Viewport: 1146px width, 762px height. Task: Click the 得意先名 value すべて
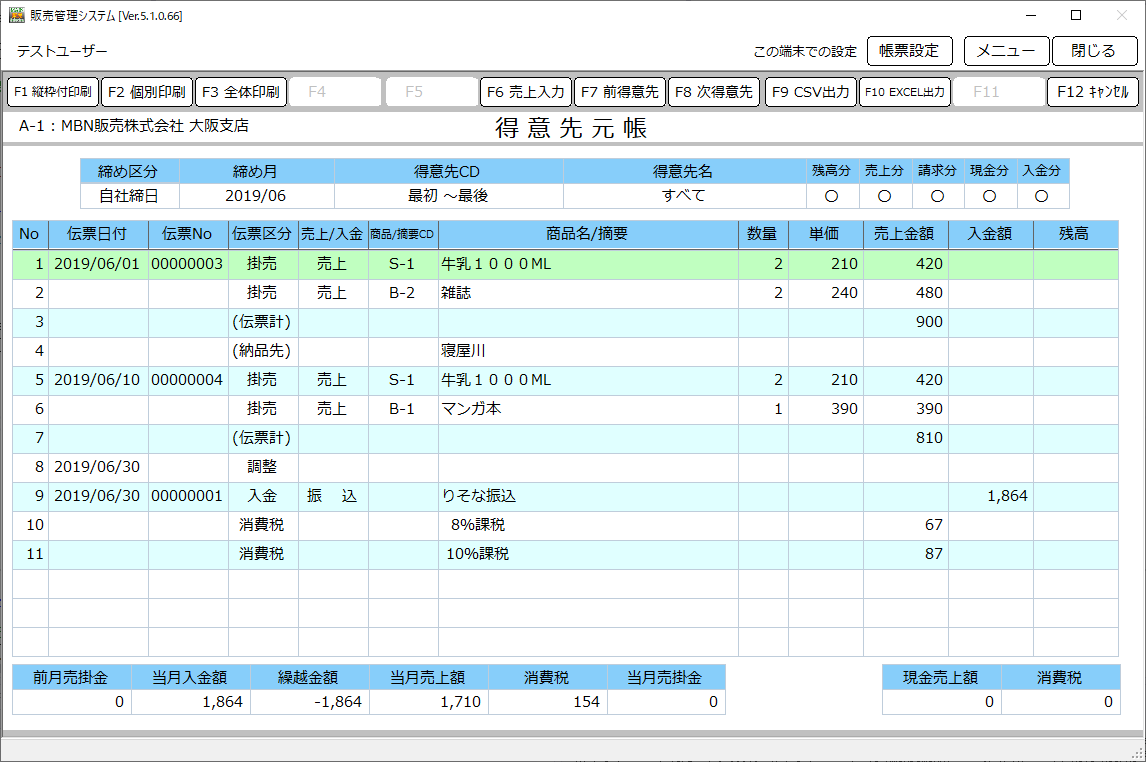pyautogui.click(x=684, y=196)
